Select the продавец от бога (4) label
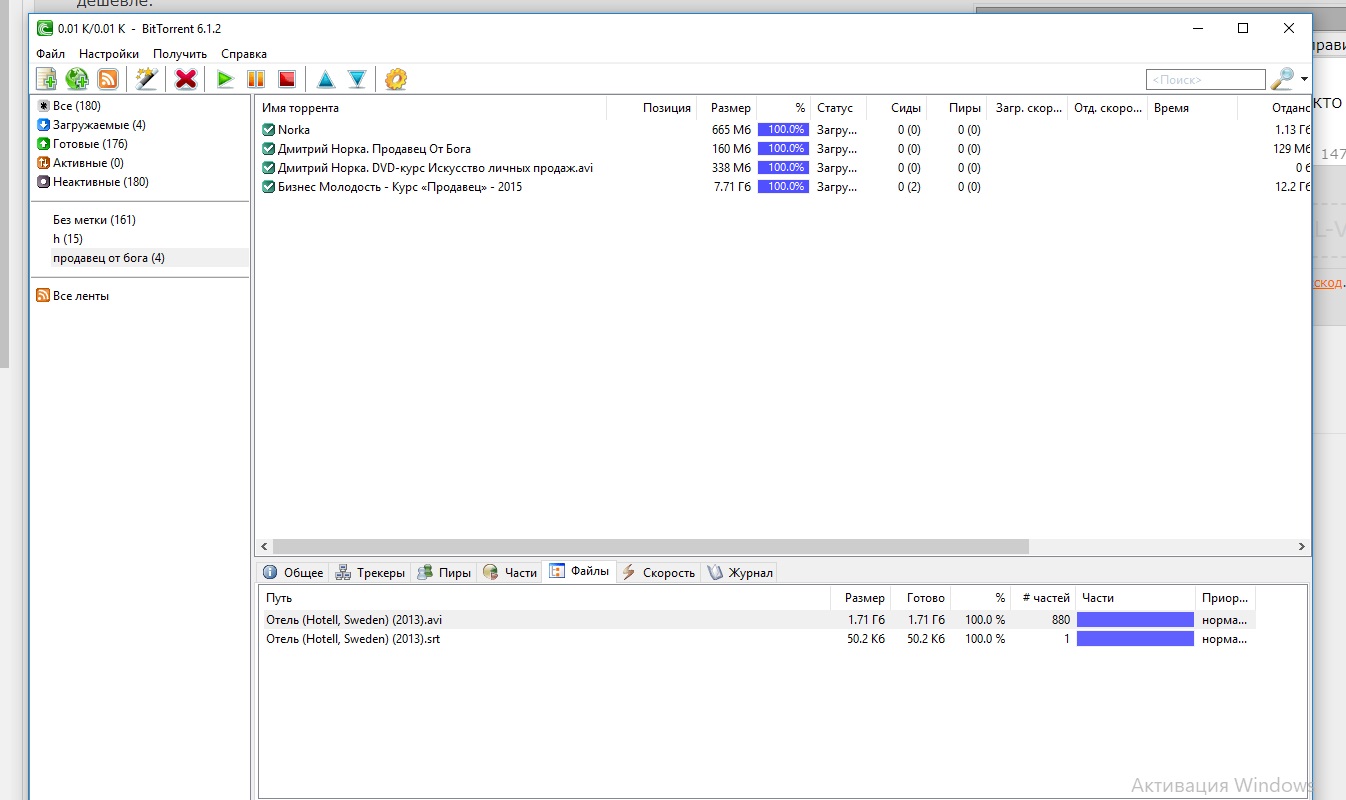Viewport: 1346px width, 800px height. 109,258
